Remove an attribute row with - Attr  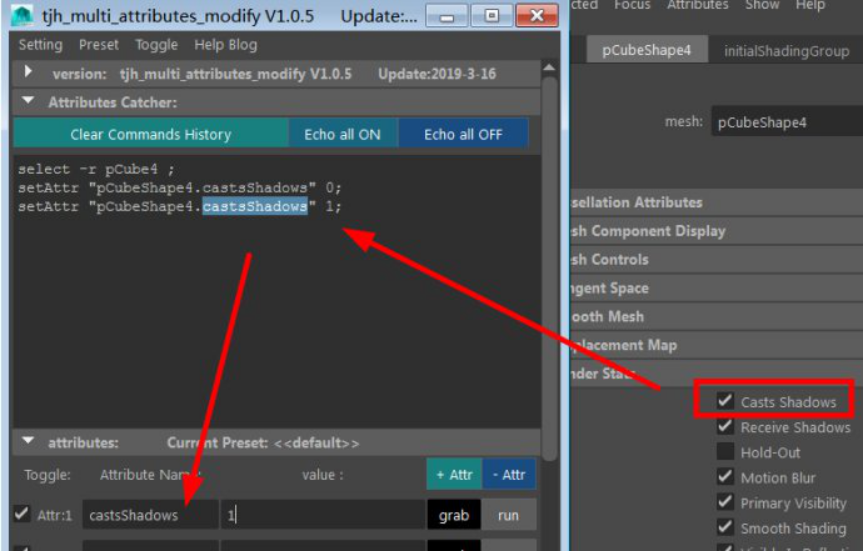point(509,474)
